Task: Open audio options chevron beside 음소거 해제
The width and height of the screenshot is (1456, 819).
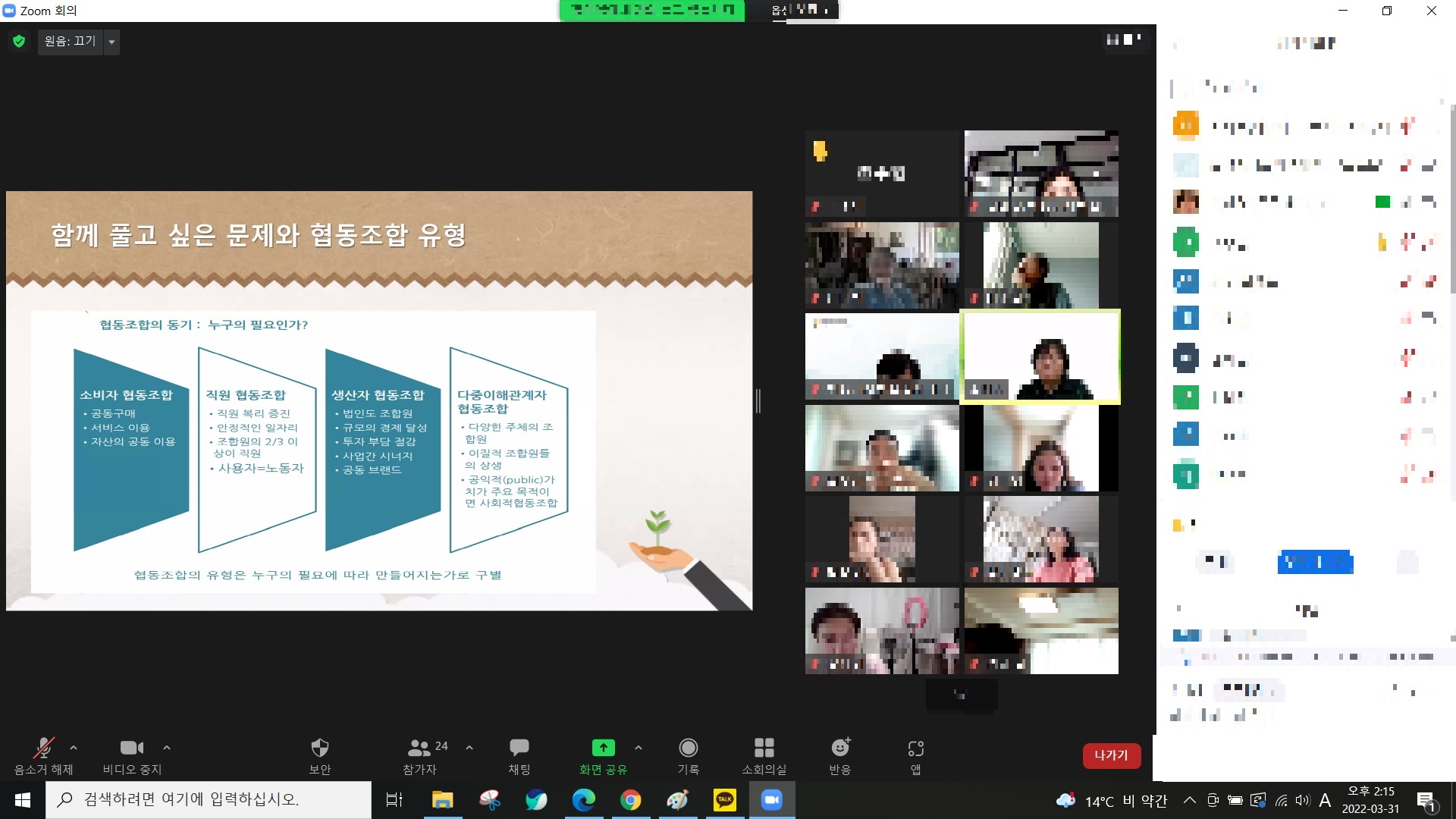Action: pyautogui.click(x=74, y=748)
